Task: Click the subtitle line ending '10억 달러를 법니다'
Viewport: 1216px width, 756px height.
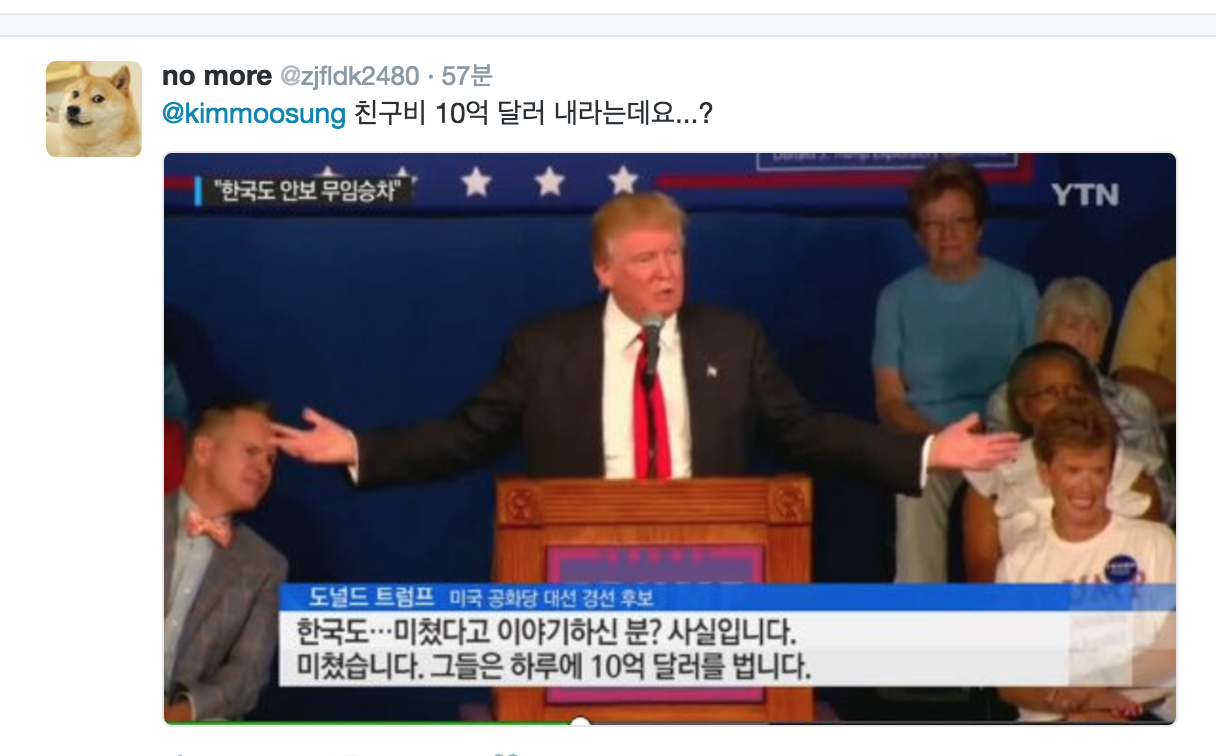Action: (553, 665)
